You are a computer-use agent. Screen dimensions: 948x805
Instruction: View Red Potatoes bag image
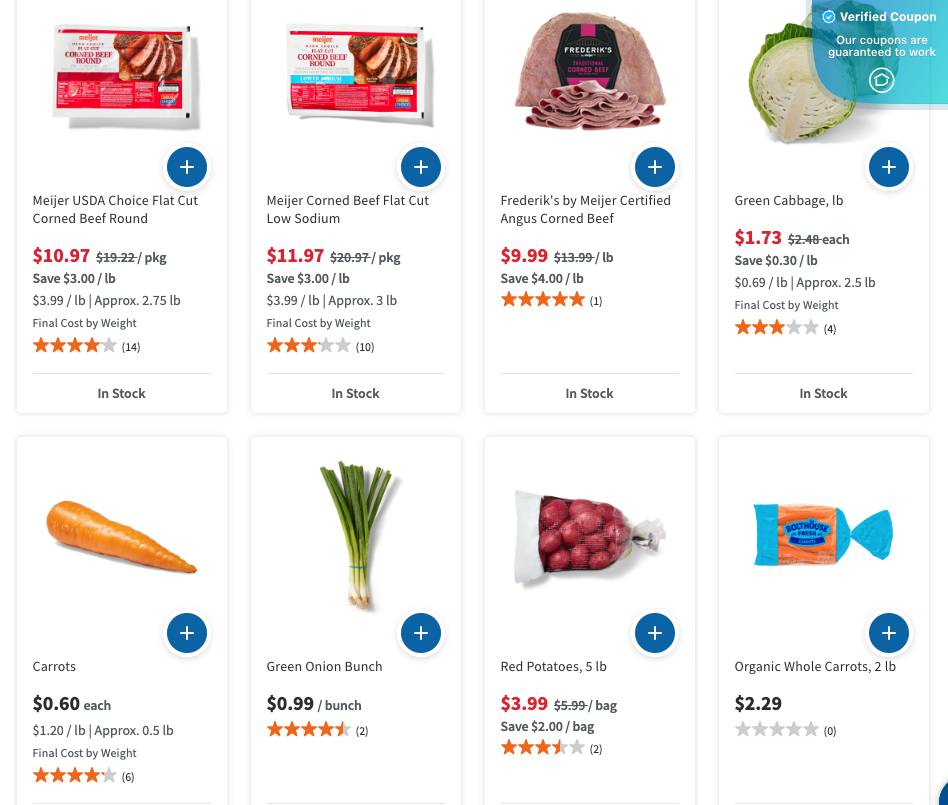[x=588, y=537]
